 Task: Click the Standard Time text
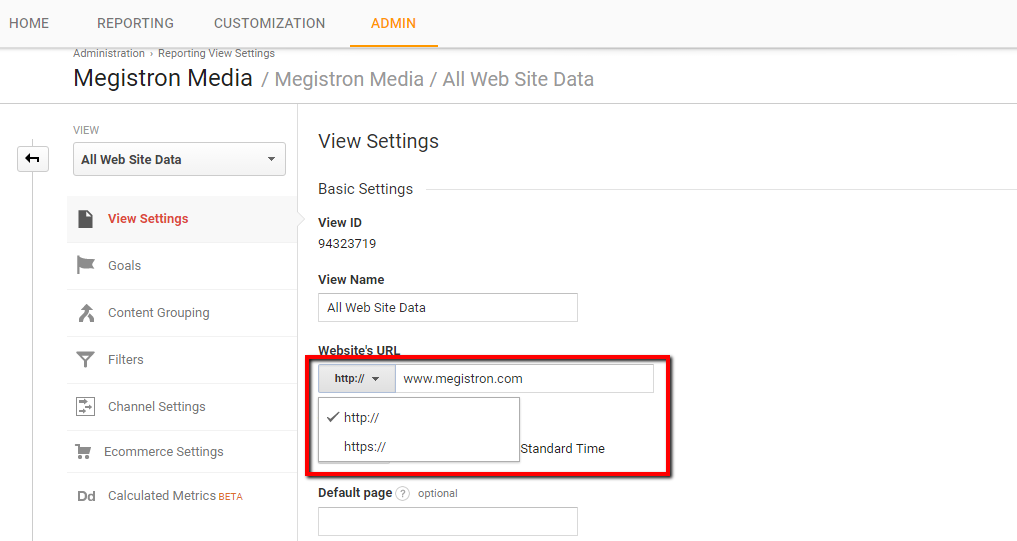562,448
